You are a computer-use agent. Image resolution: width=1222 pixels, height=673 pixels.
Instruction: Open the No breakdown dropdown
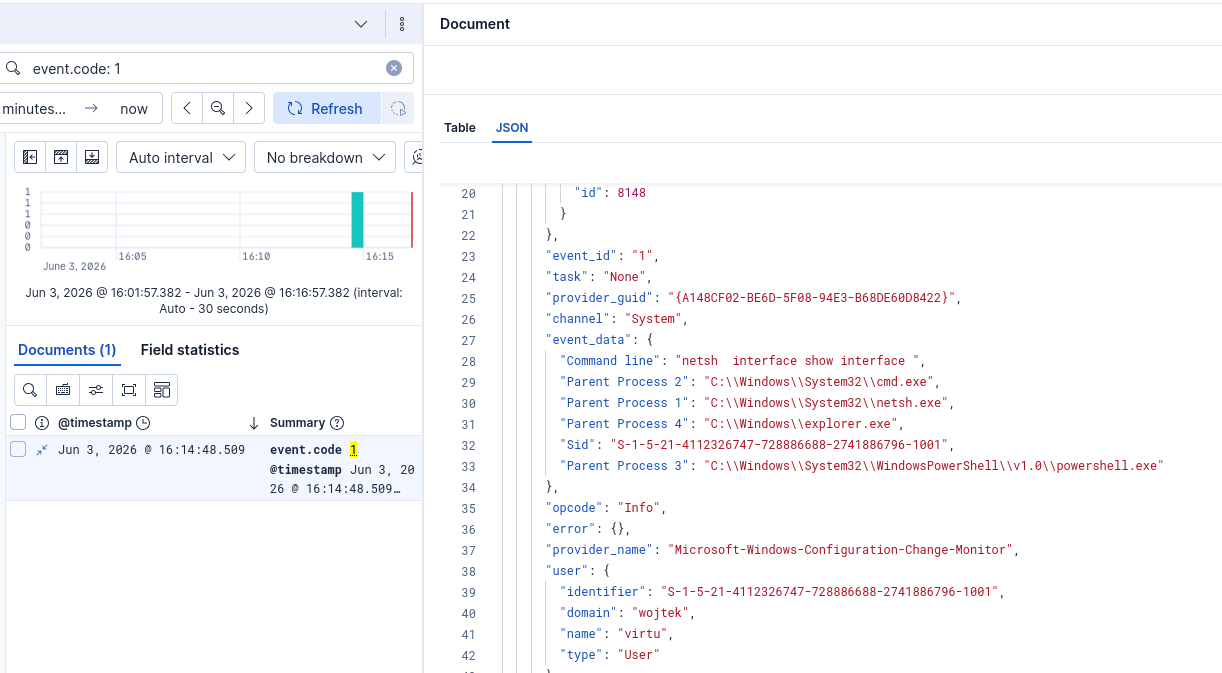coord(325,157)
